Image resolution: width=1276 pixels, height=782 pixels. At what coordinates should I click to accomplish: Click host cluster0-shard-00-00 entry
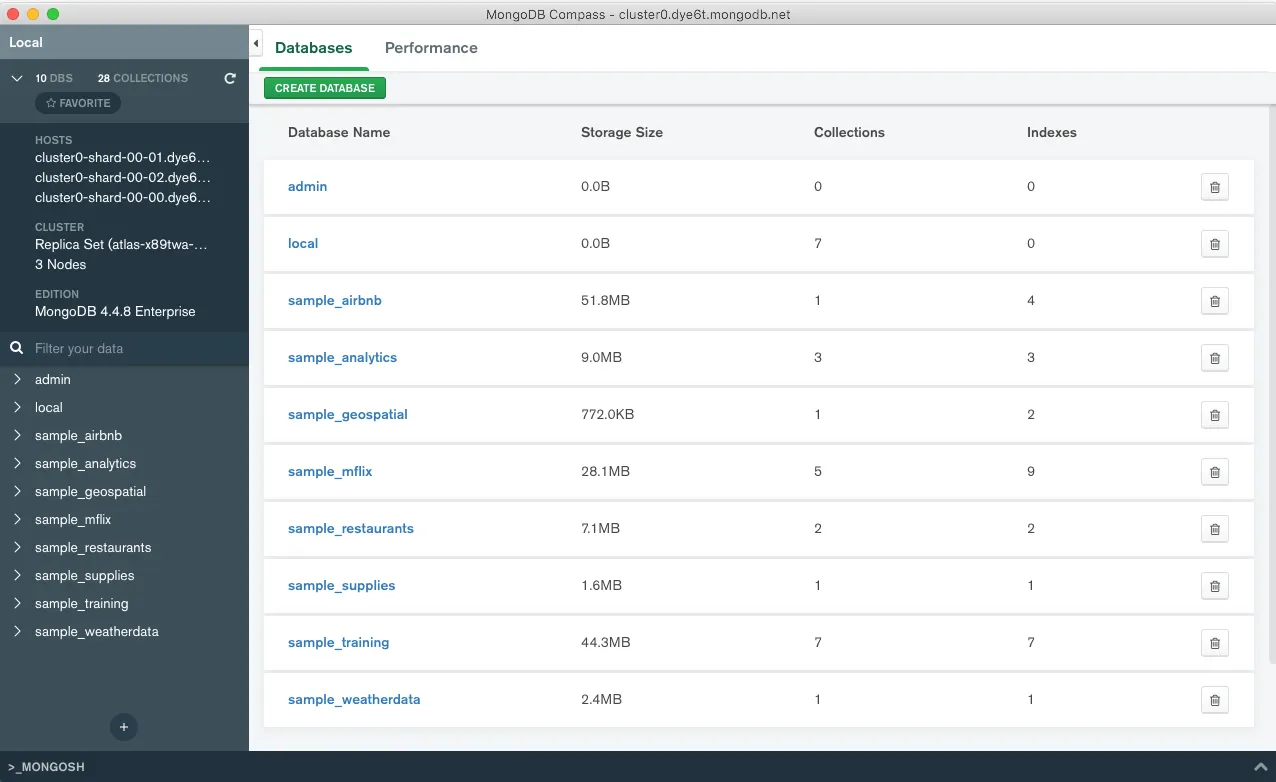(x=123, y=197)
